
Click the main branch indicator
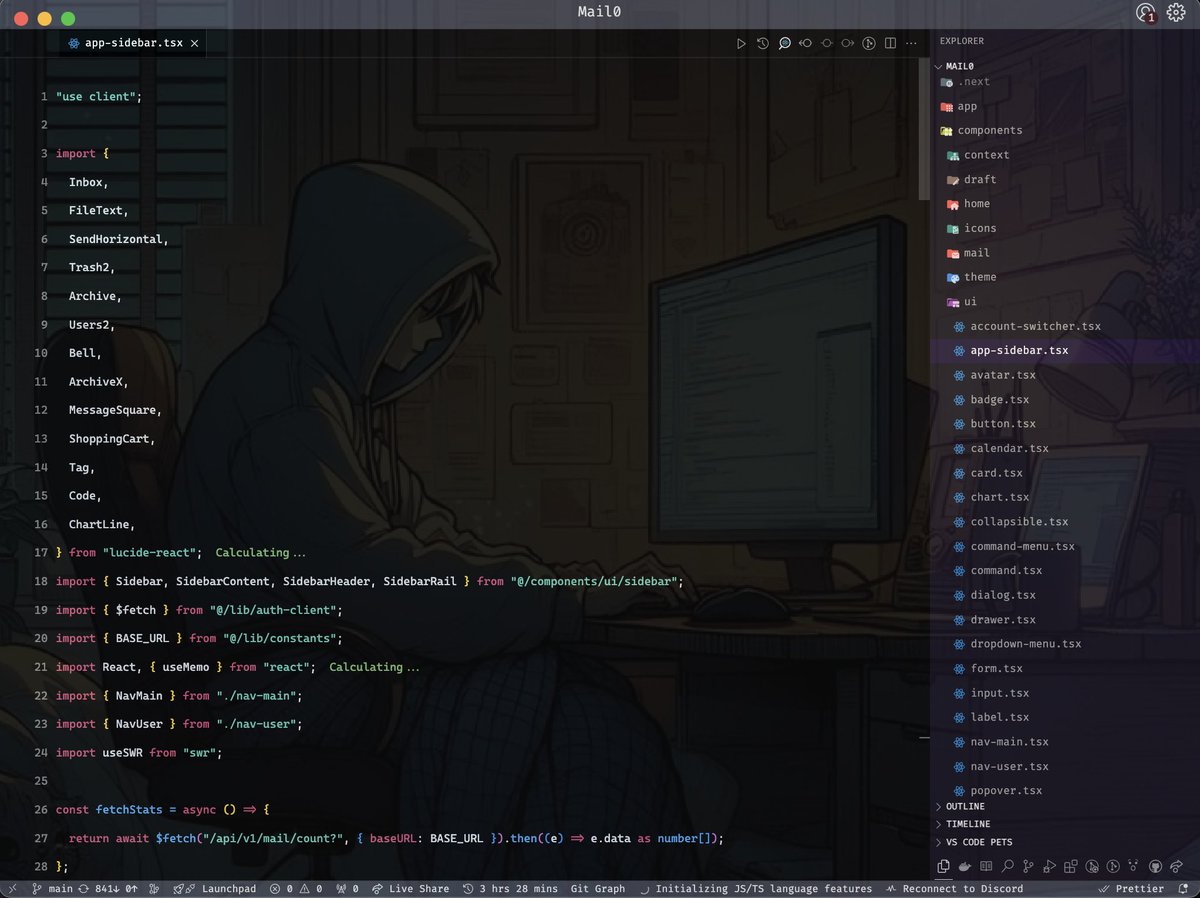point(53,888)
